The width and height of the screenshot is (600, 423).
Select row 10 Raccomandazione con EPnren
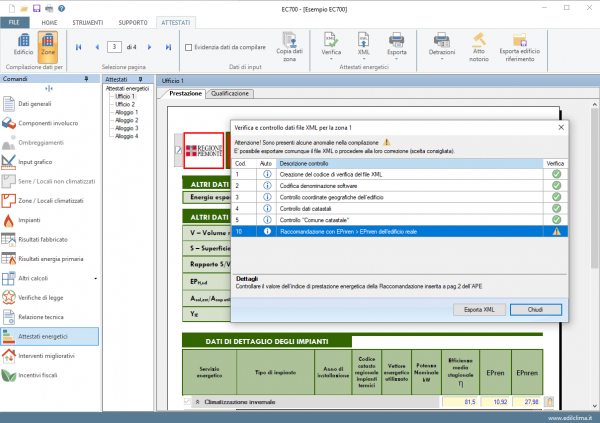[x=399, y=232]
